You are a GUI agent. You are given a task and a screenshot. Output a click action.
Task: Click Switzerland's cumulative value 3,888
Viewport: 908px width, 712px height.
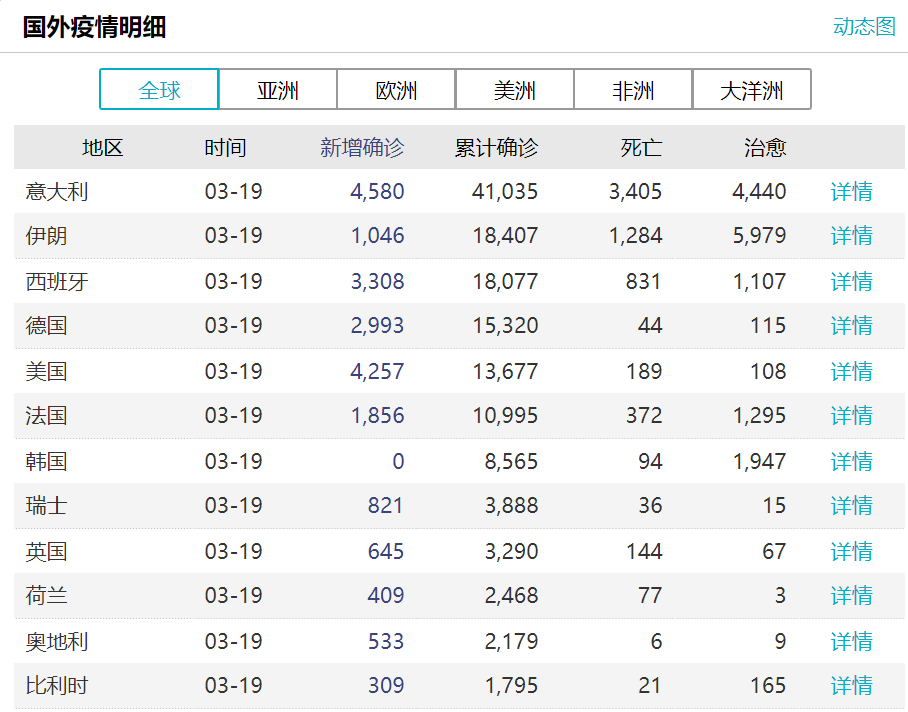[511, 505]
